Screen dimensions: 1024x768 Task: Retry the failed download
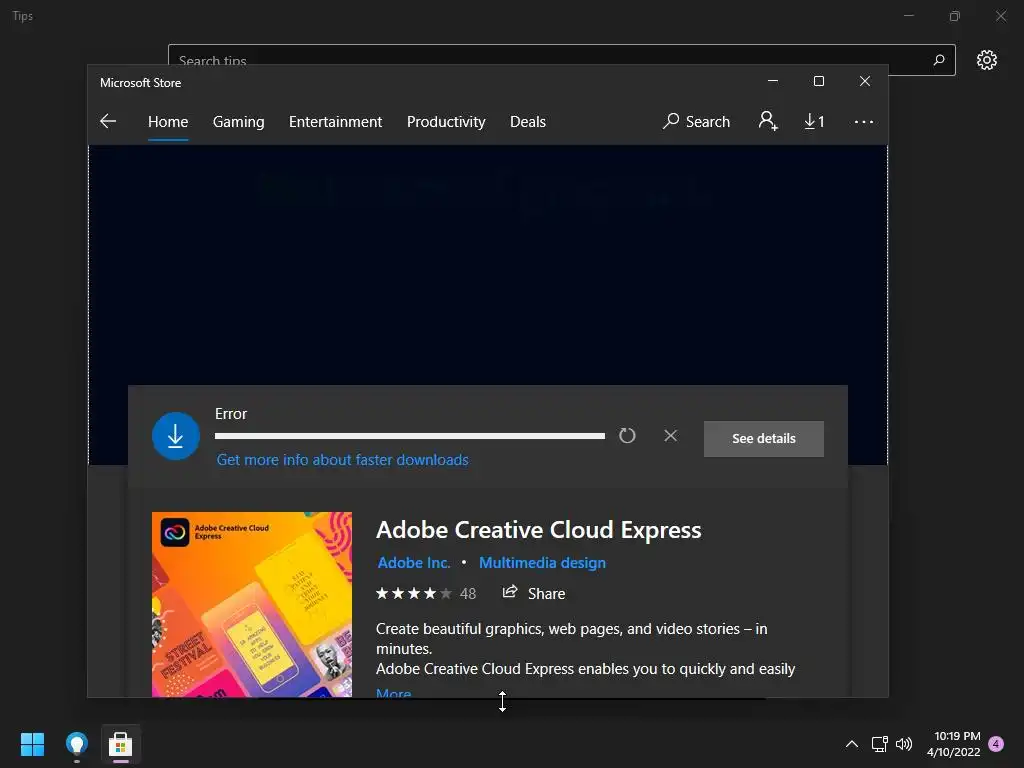[x=627, y=436]
